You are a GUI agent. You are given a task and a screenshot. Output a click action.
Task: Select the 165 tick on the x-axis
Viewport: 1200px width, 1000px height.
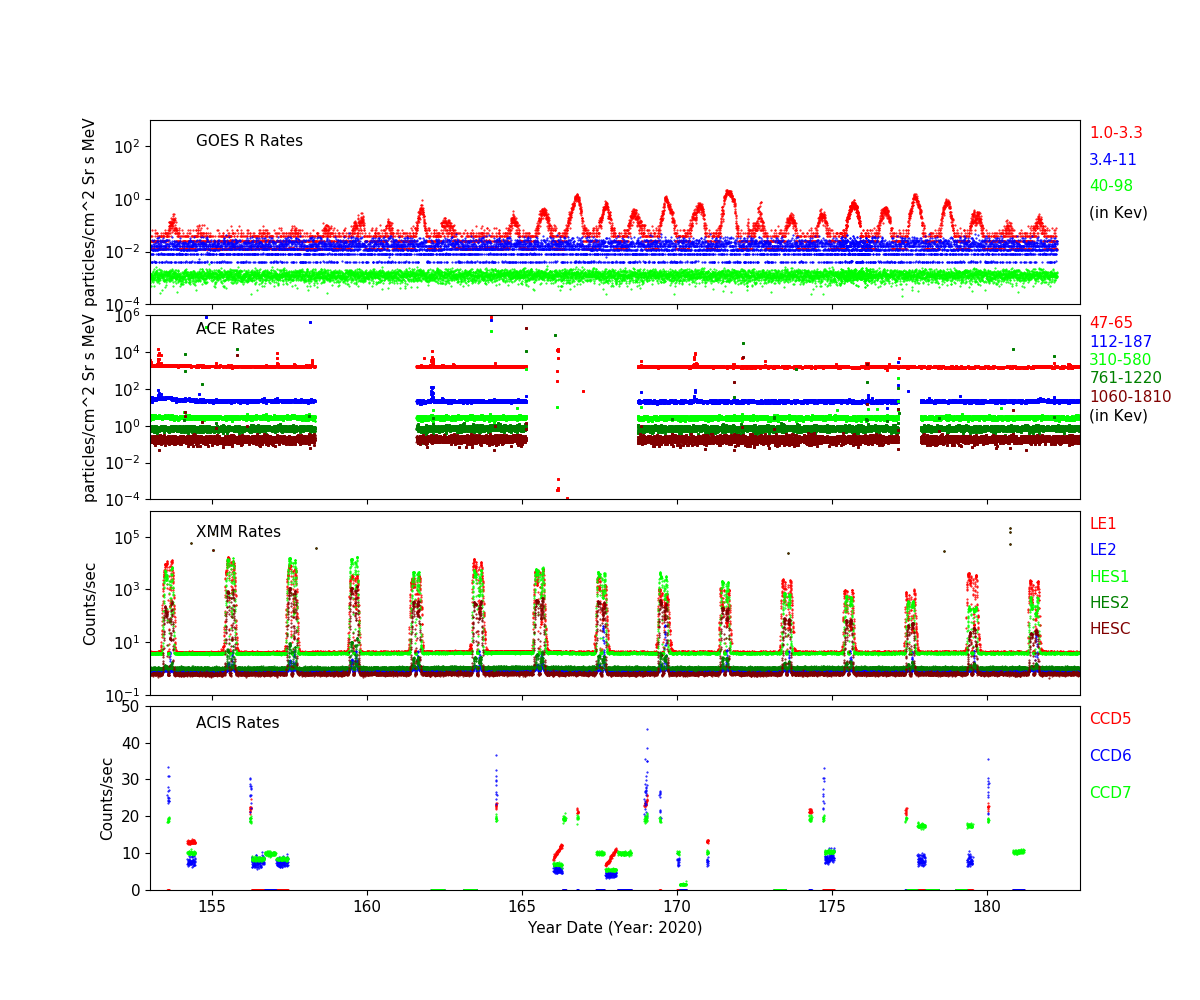point(522,907)
